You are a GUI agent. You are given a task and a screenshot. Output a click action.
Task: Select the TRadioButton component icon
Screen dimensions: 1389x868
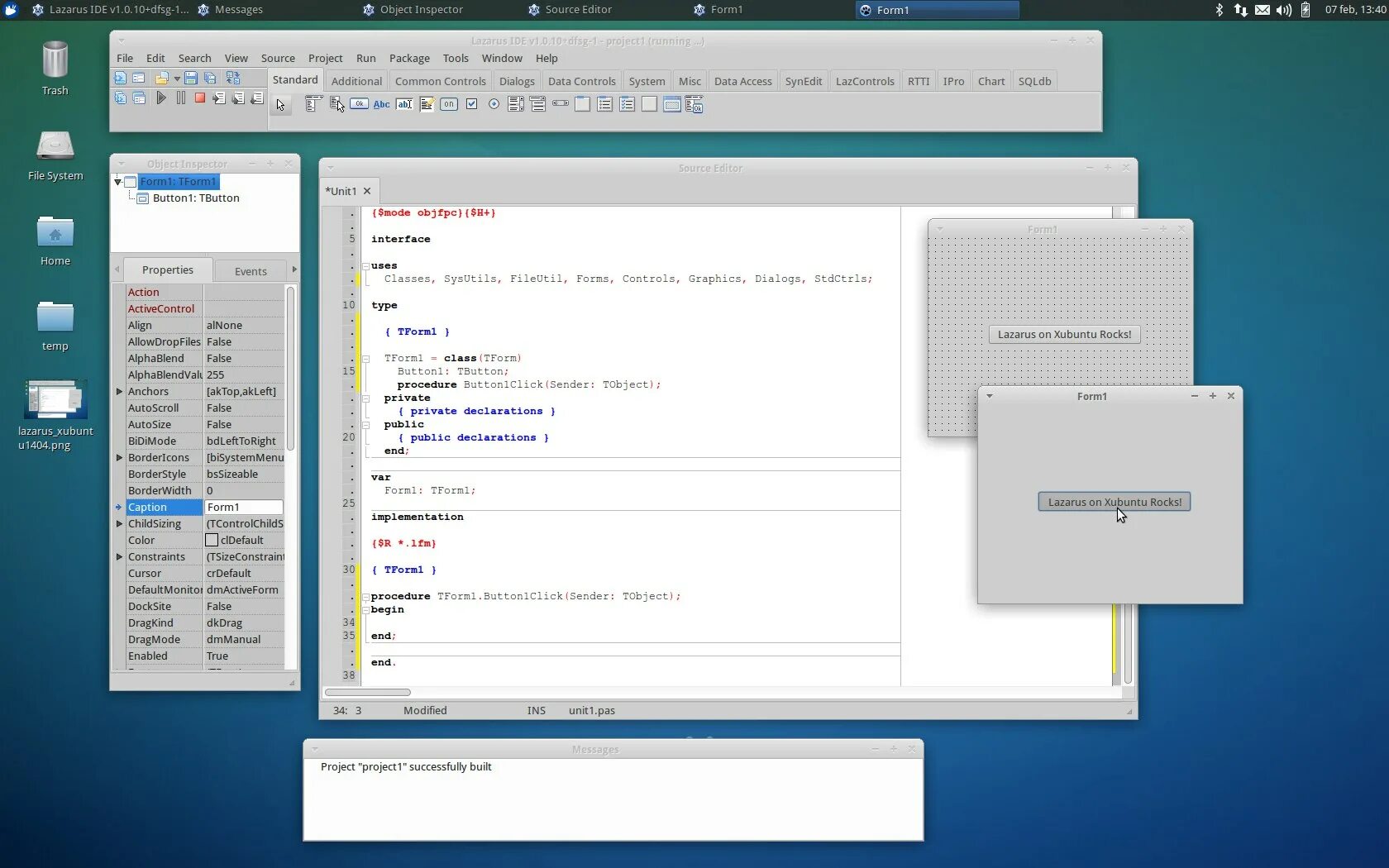click(494, 104)
